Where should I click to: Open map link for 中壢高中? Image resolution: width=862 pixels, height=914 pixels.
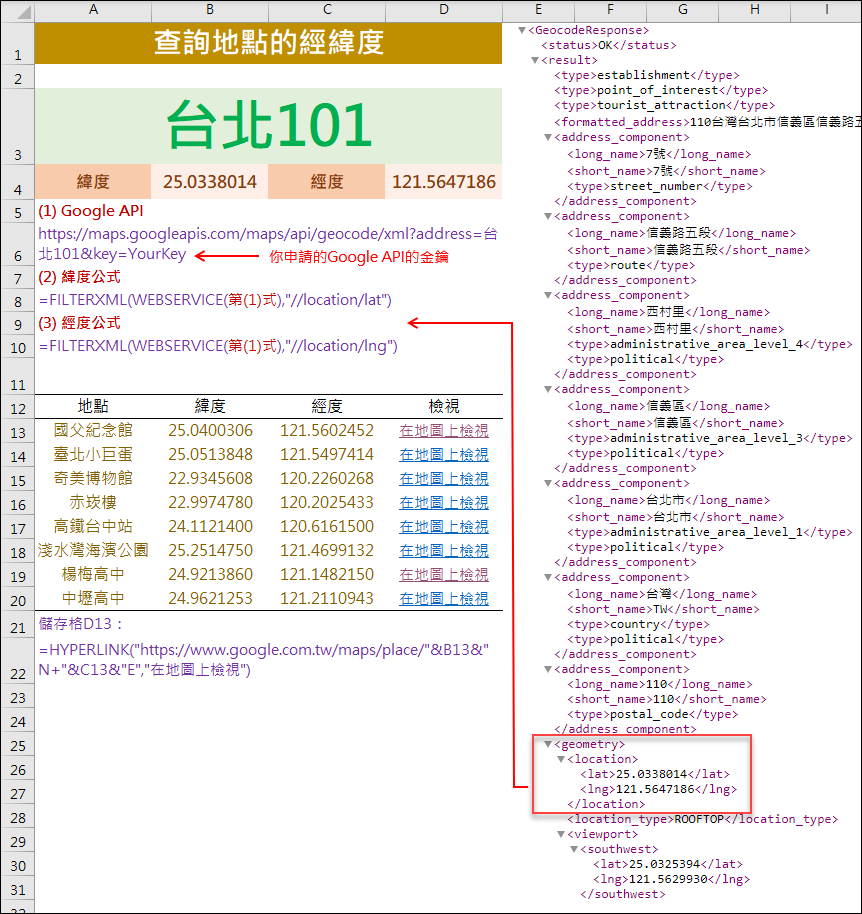(444, 598)
